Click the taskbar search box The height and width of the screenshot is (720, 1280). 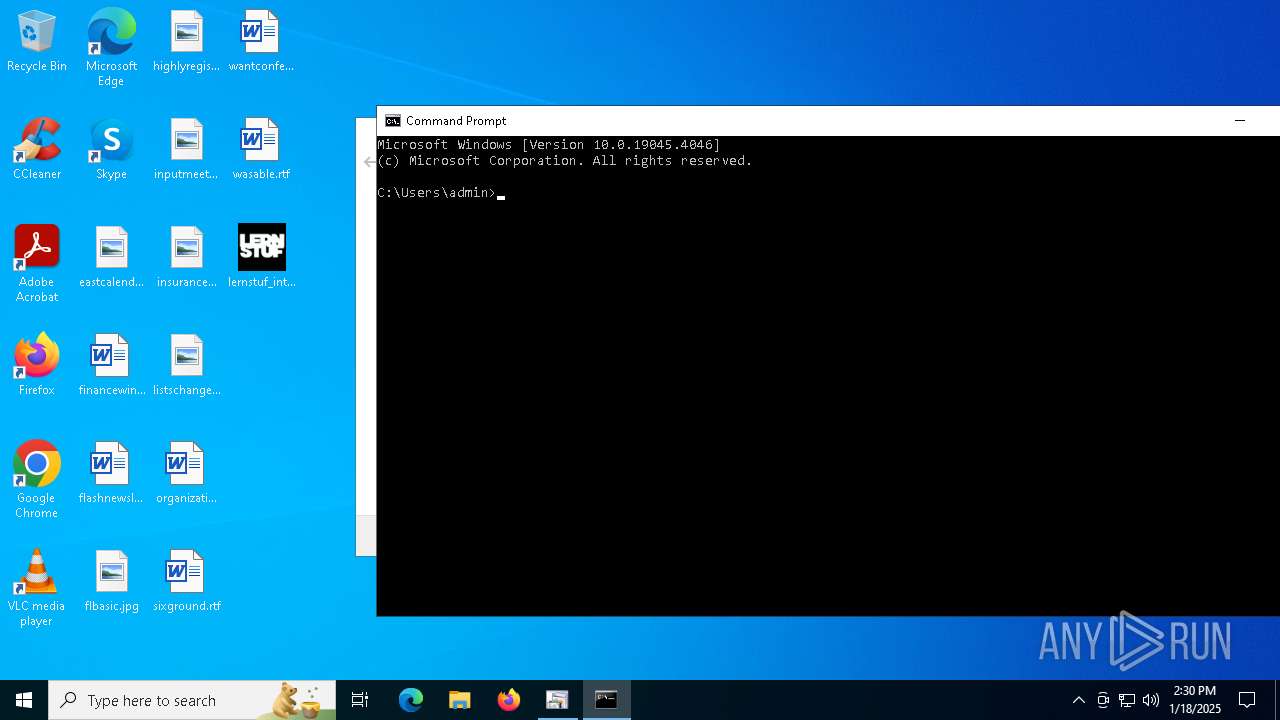pos(192,700)
